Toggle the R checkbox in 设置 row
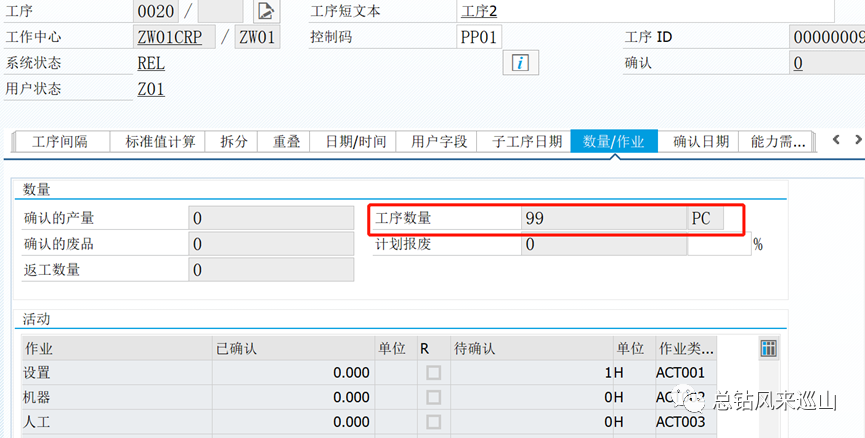 point(434,373)
